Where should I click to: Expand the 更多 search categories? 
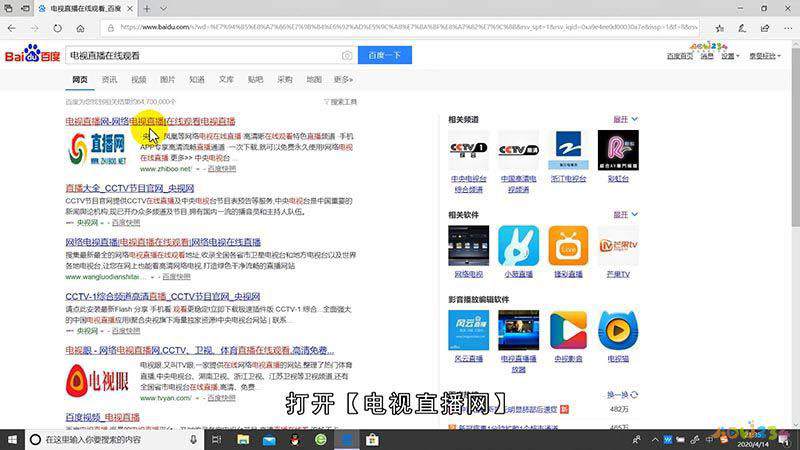point(343,80)
